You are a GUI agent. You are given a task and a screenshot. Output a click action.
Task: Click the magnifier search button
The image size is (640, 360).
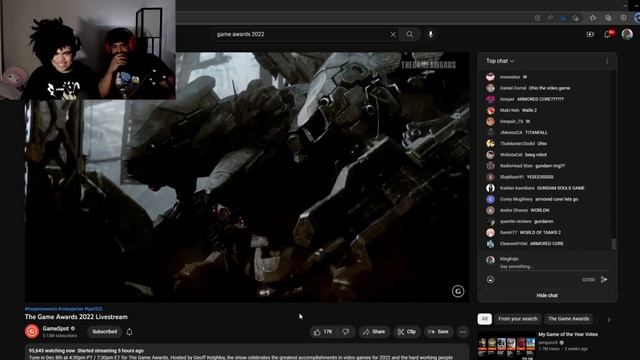pos(409,35)
